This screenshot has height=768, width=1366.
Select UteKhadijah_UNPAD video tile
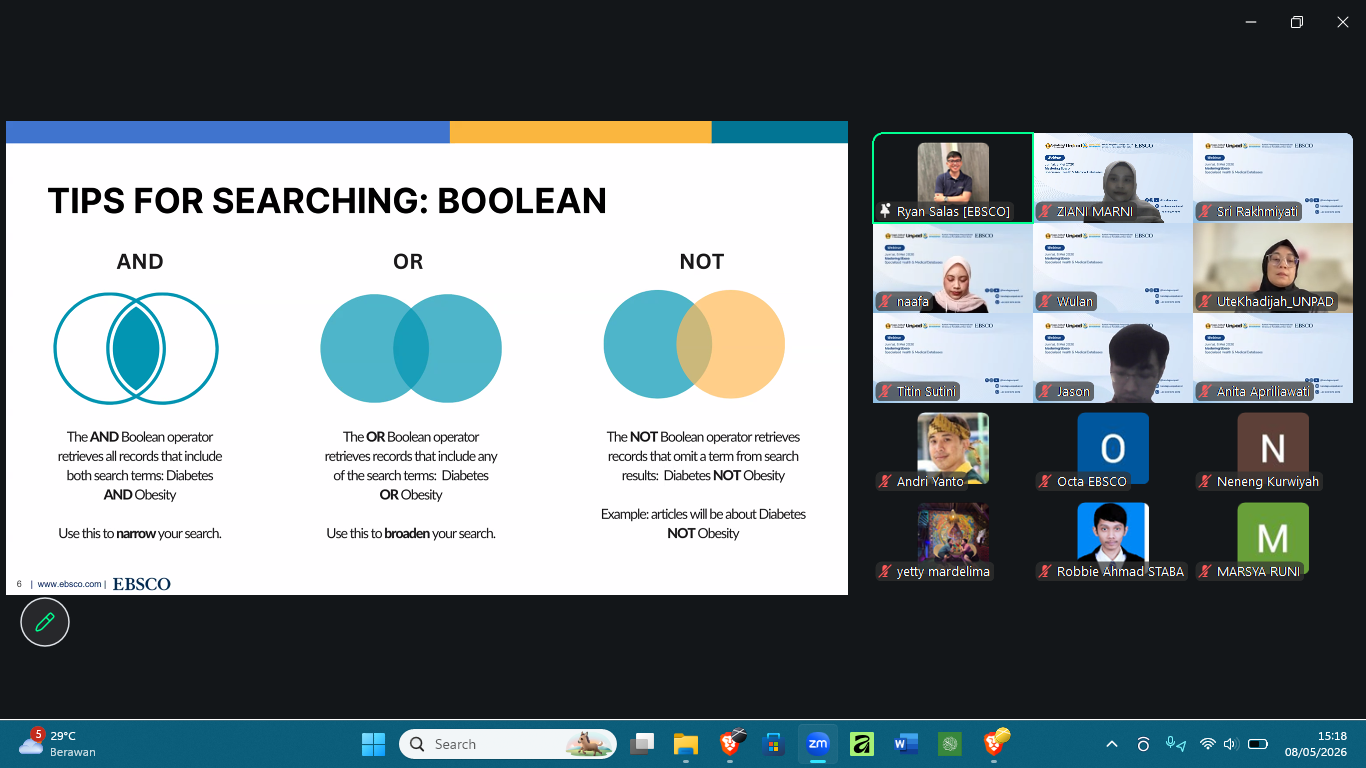[x=1273, y=268]
